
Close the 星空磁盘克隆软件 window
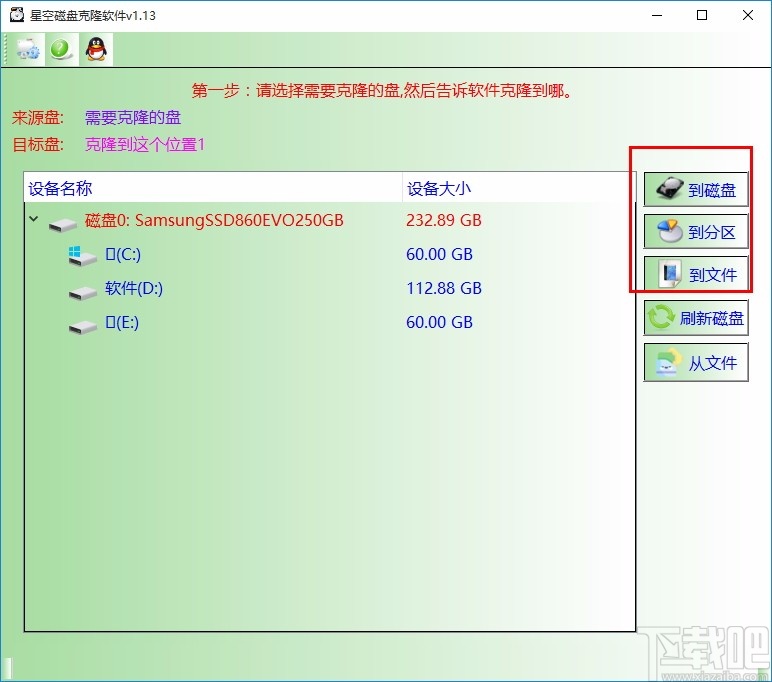(747, 15)
